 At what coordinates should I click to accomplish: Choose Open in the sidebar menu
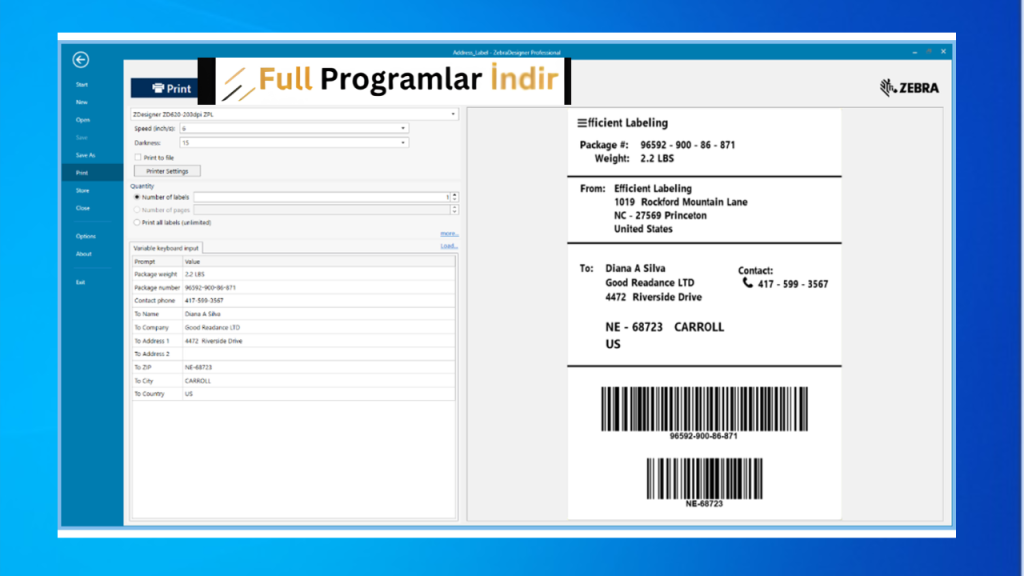click(82, 120)
